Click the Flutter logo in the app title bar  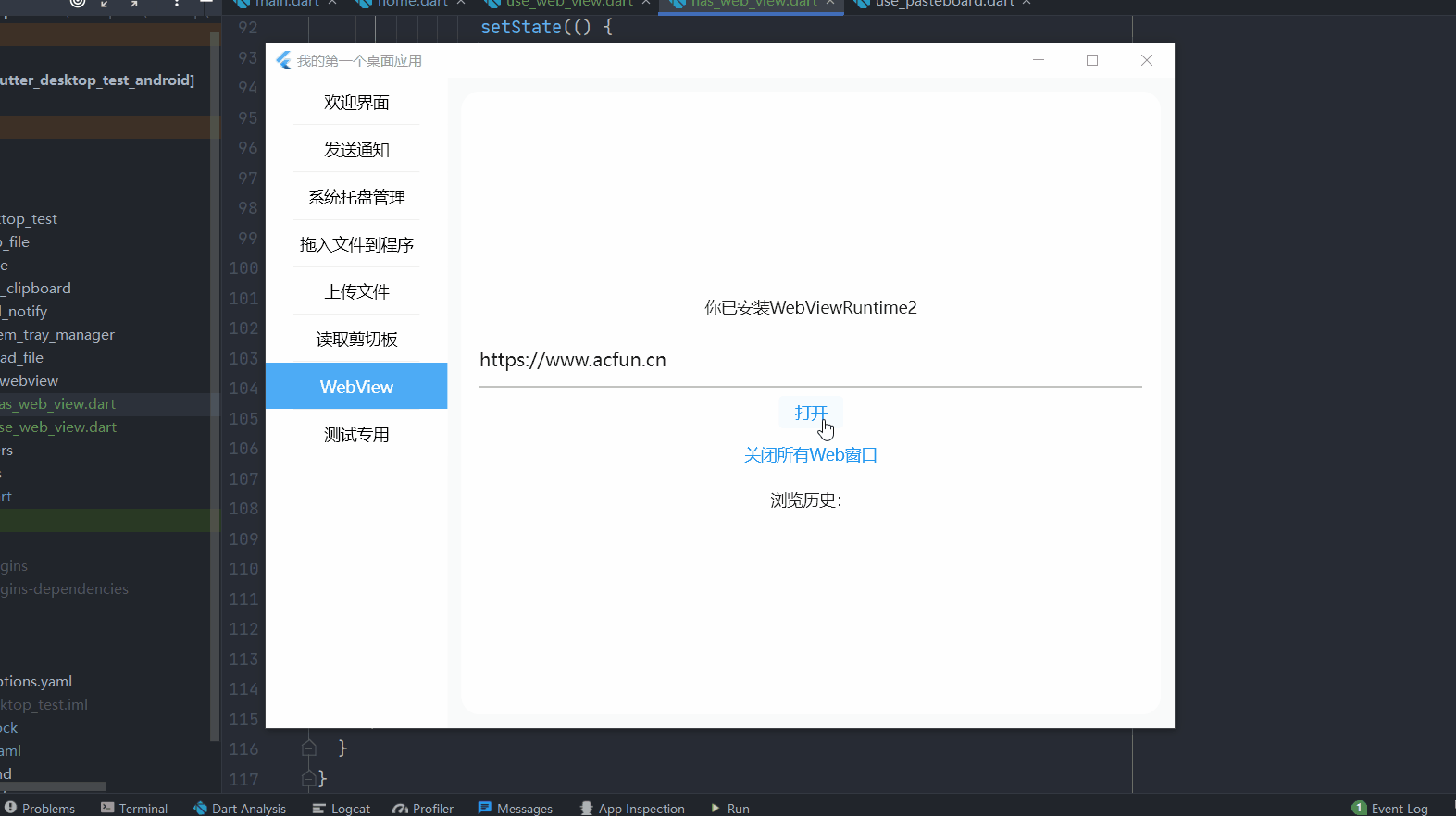283,60
